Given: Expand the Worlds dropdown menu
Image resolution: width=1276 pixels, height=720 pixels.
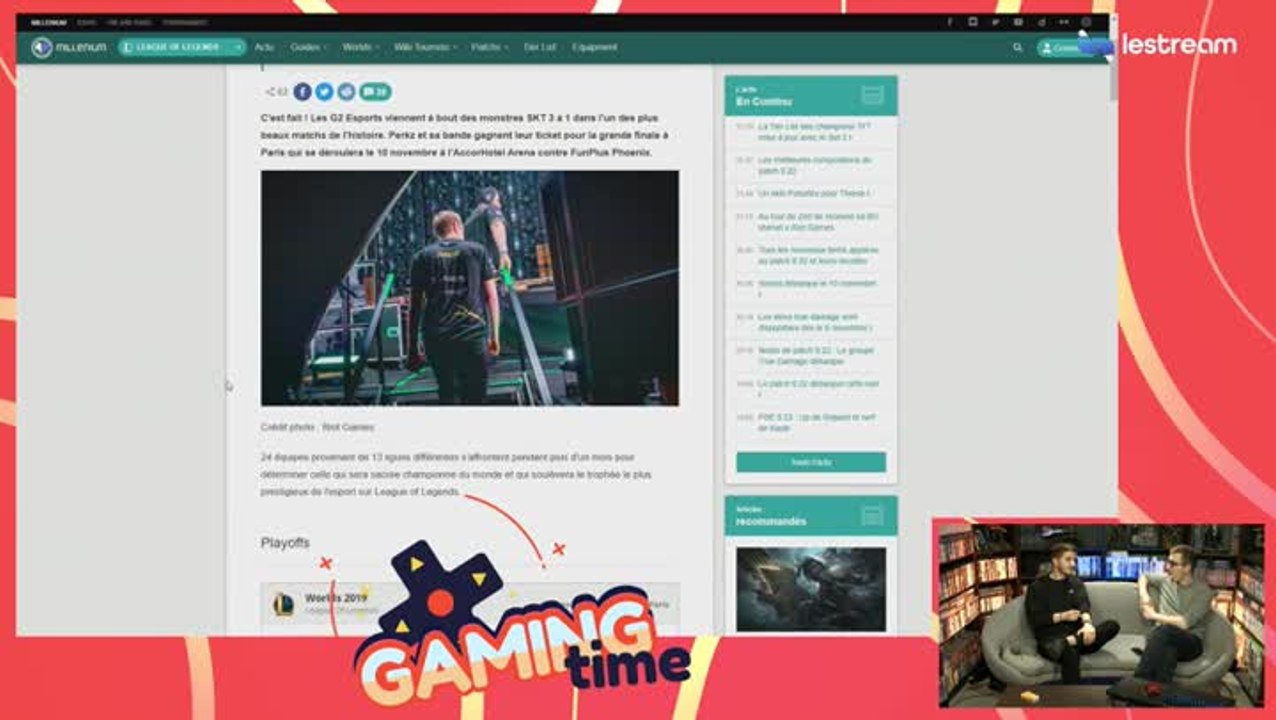Looking at the screenshot, I should 360,47.
